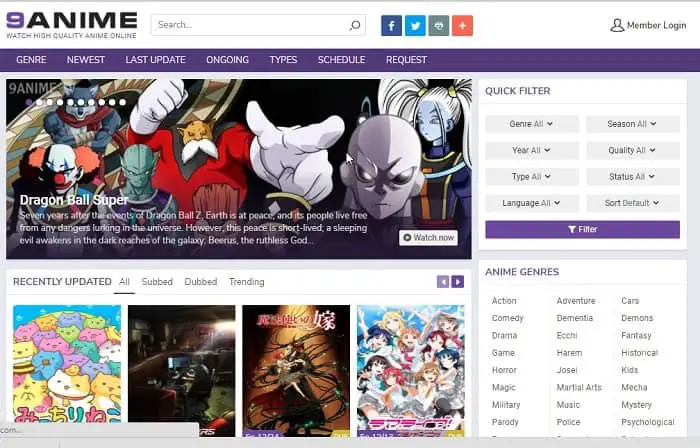Expand the Quality All dropdown
Viewport: 700px width, 448px height.
point(633,150)
